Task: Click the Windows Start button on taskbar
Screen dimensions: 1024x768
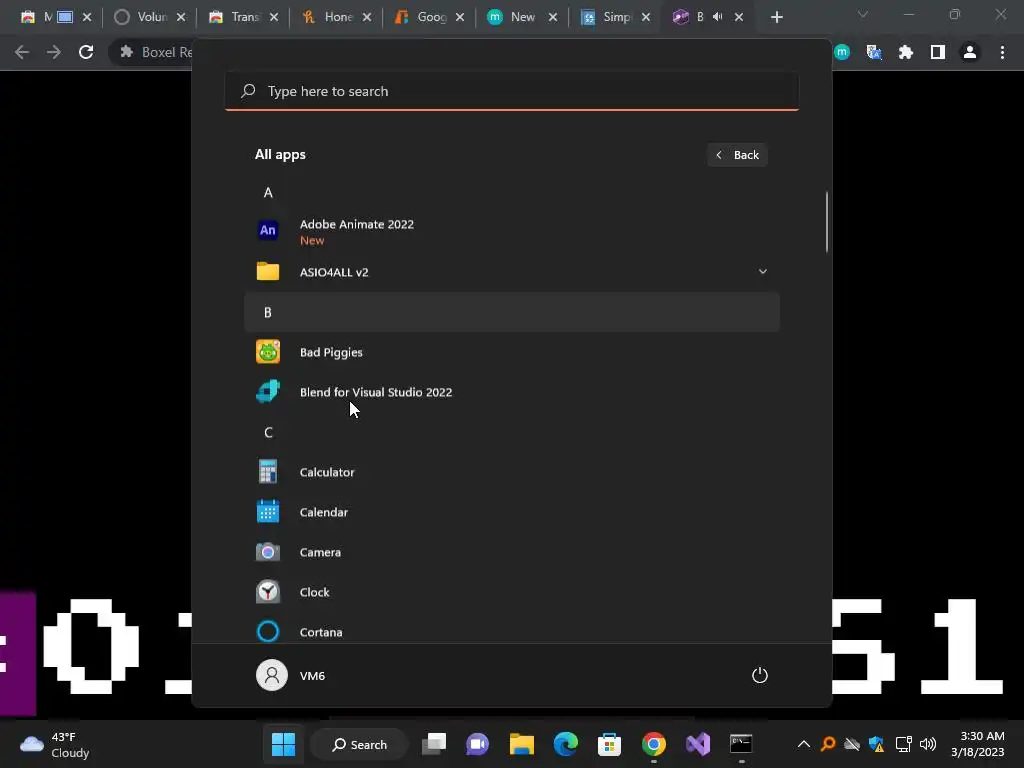Action: (x=283, y=744)
